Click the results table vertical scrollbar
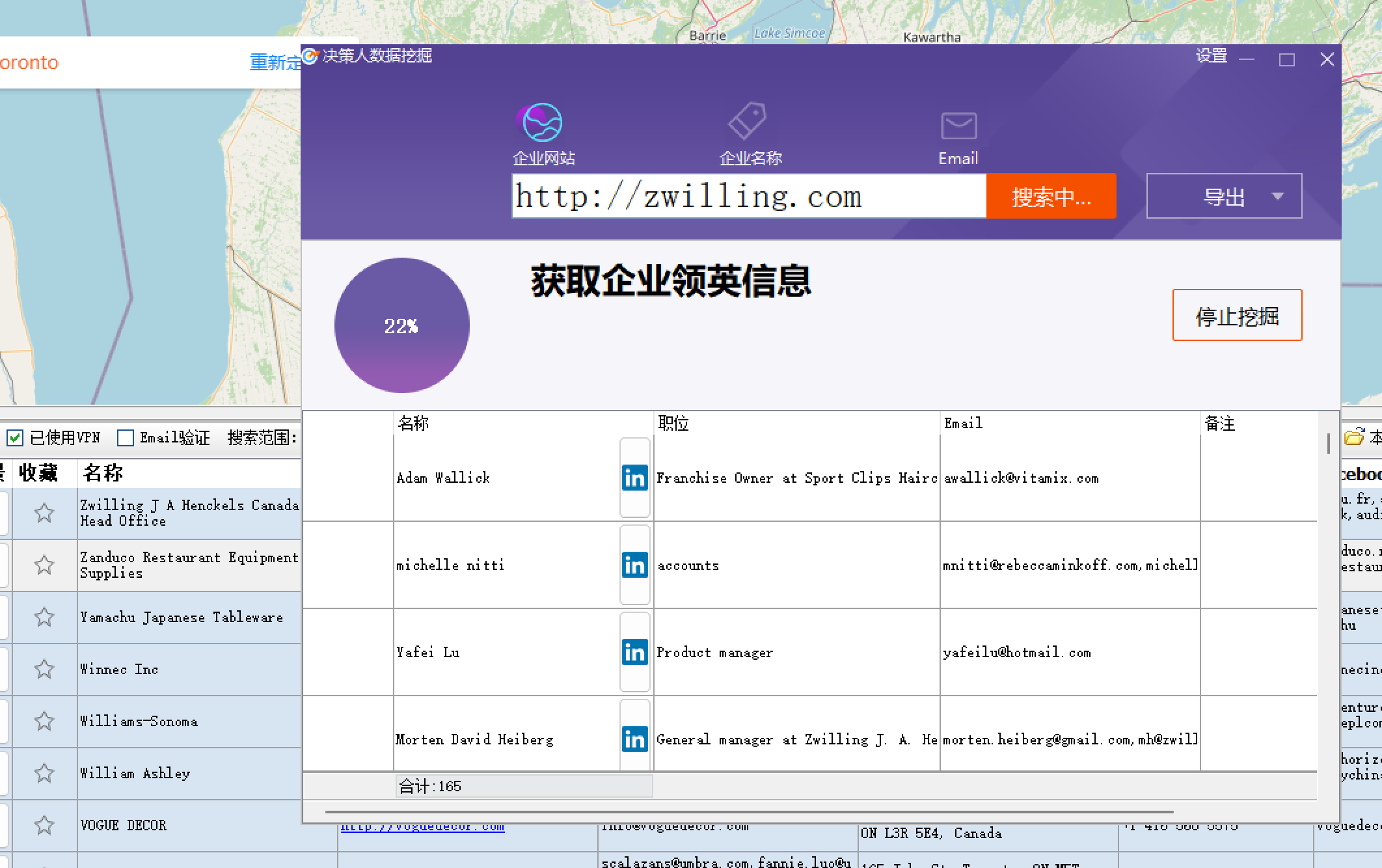 (x=1328, y=444)
